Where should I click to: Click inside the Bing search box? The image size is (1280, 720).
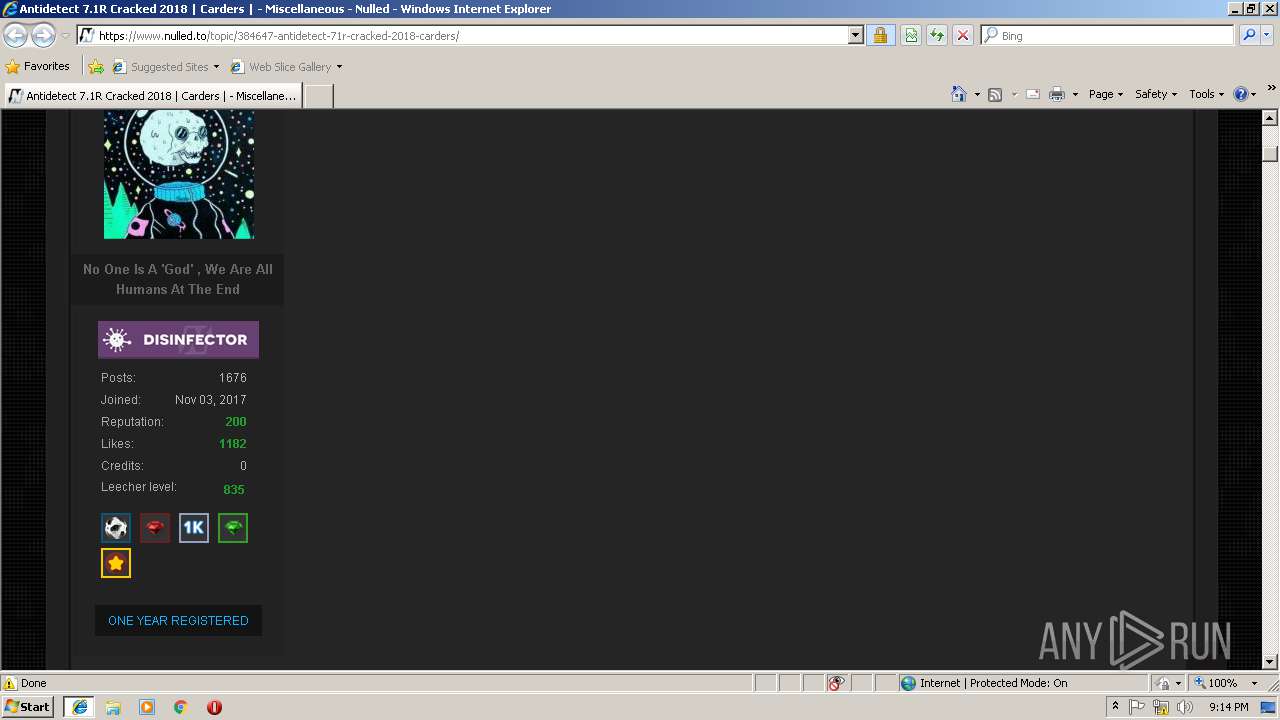click(x=1115, y=35)
